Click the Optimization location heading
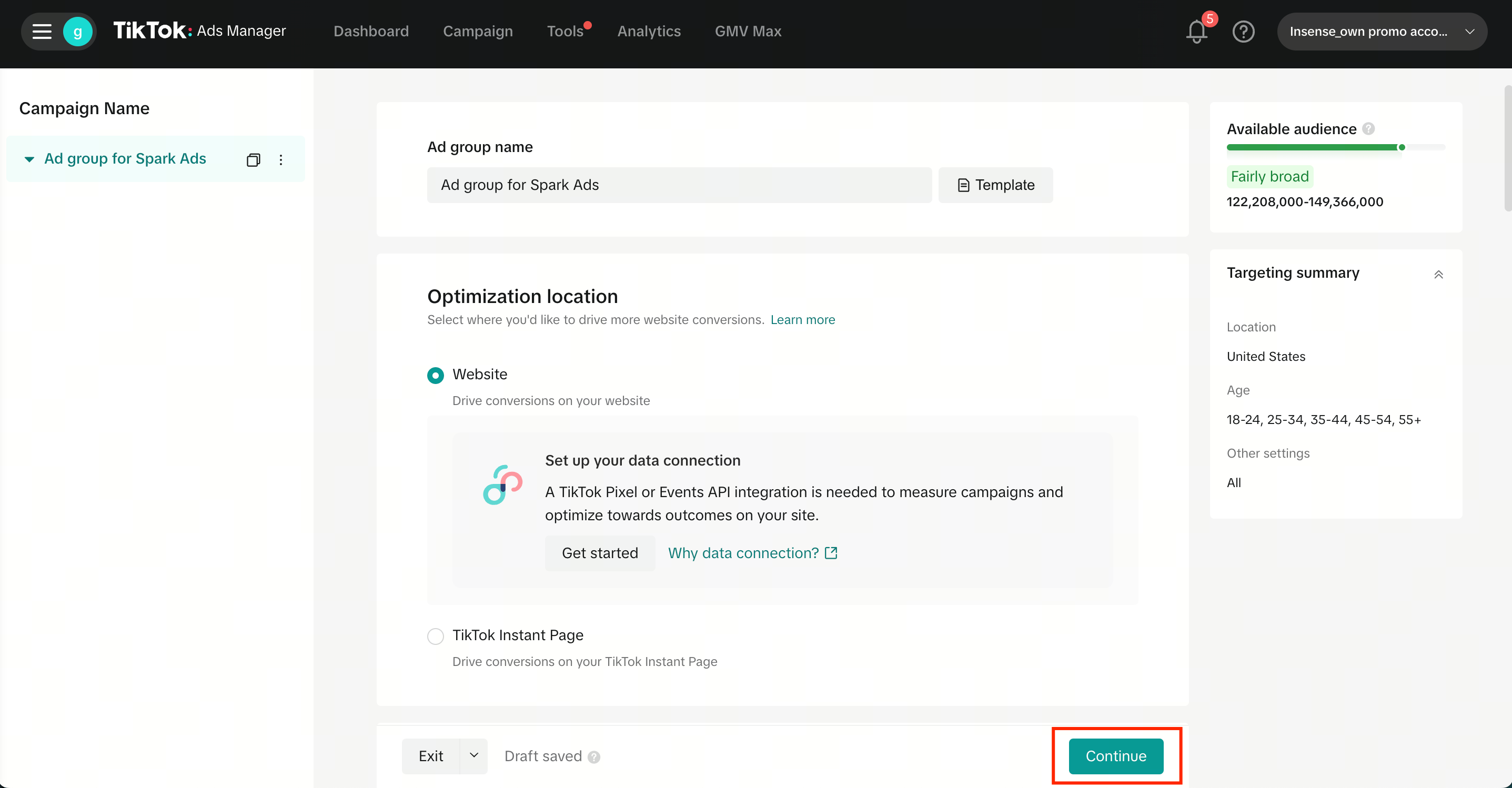Image resolution: width=1512 pixels, height=788 pixels. [522, 296]
